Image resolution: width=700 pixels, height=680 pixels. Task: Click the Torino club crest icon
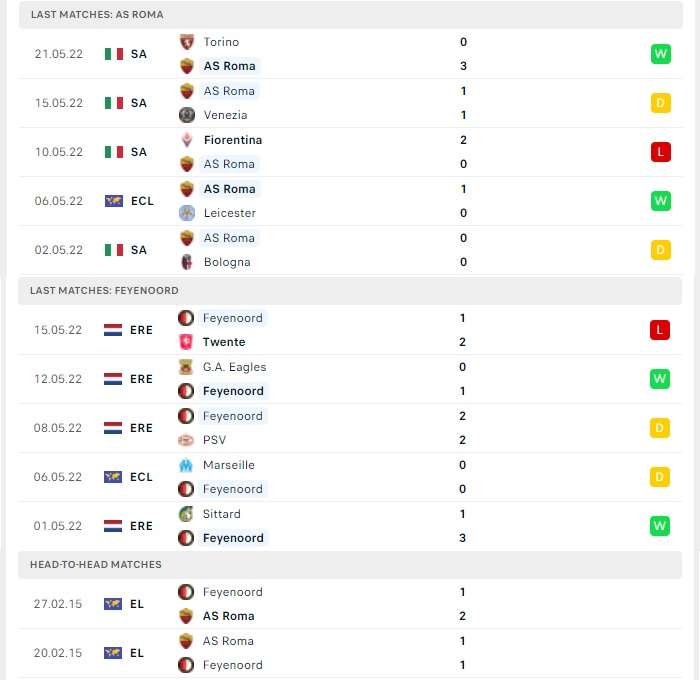click(x=187, y=42)
